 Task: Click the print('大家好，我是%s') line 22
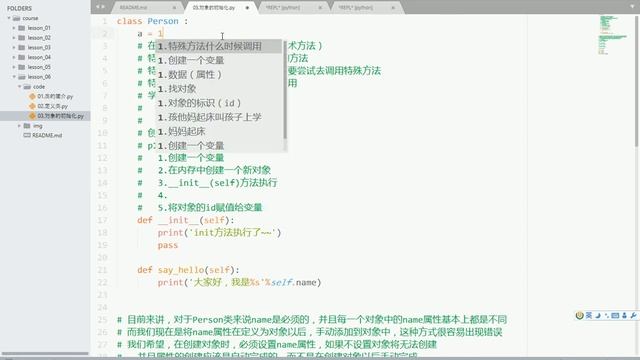point(239,282)
